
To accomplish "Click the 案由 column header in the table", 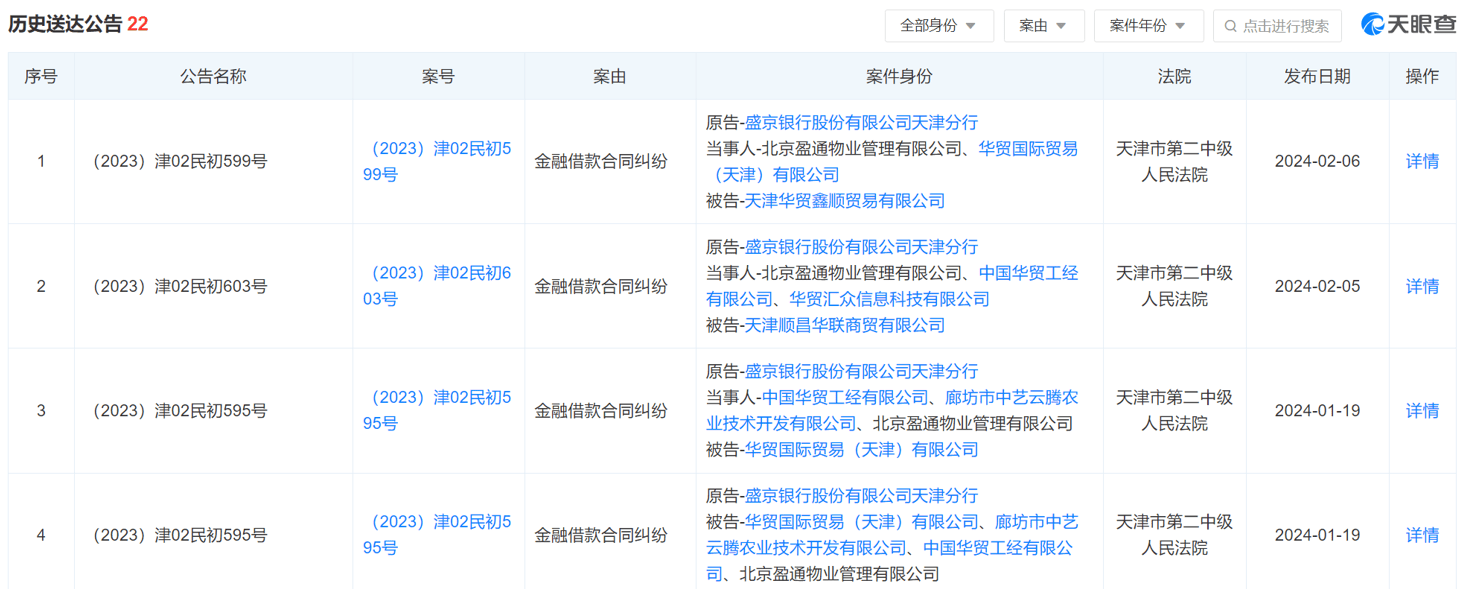I will tap(610, 77).
